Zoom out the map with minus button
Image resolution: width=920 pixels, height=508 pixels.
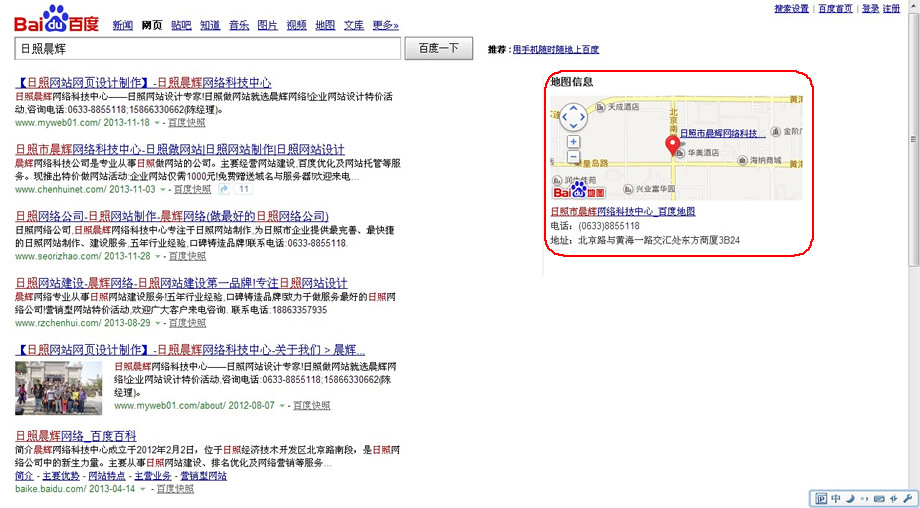coord(574,157)
